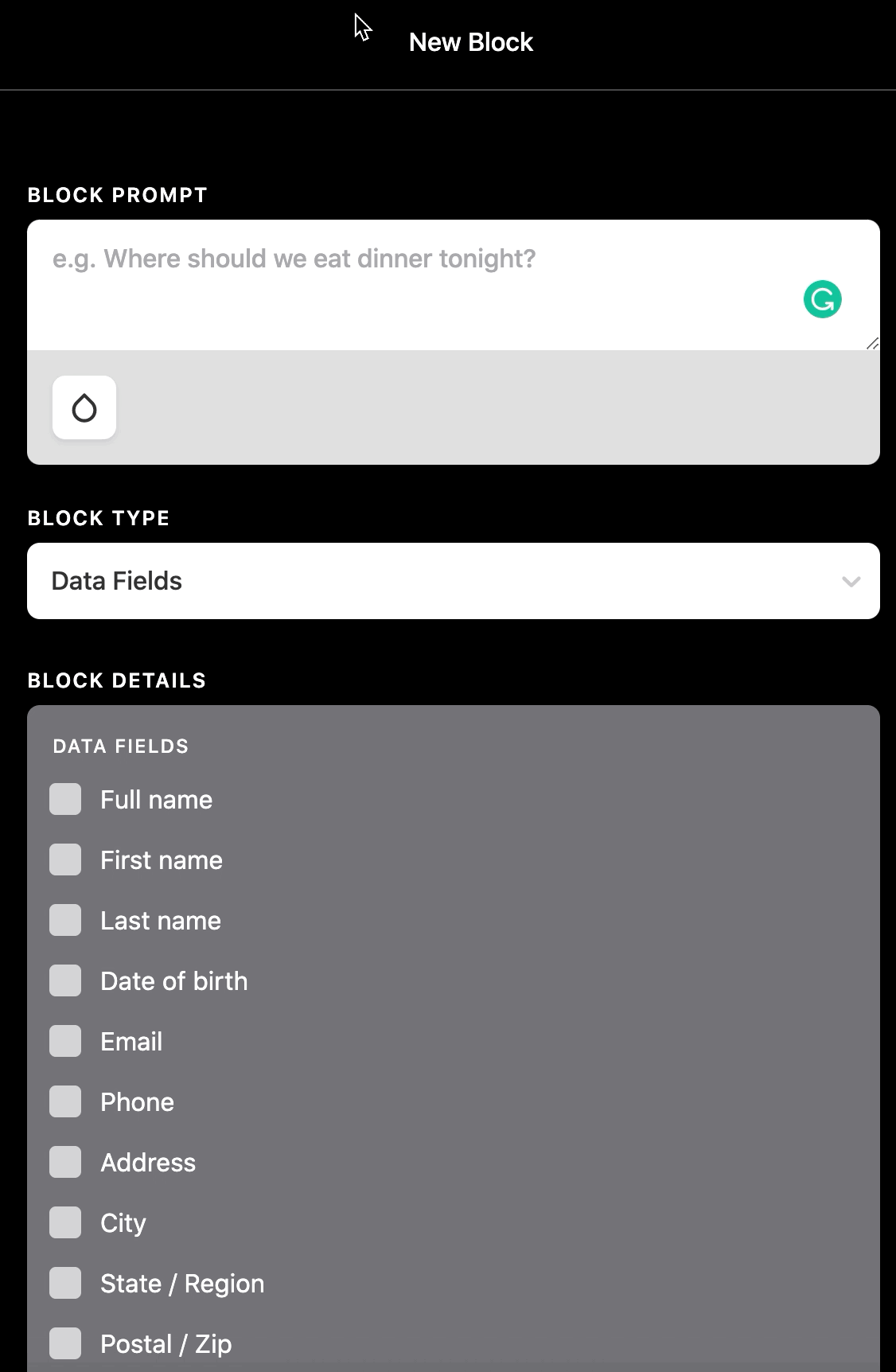Open the Block Type dropdown chevron
This screenshot has height=1372, width=896.
click(x=851, y=582)
